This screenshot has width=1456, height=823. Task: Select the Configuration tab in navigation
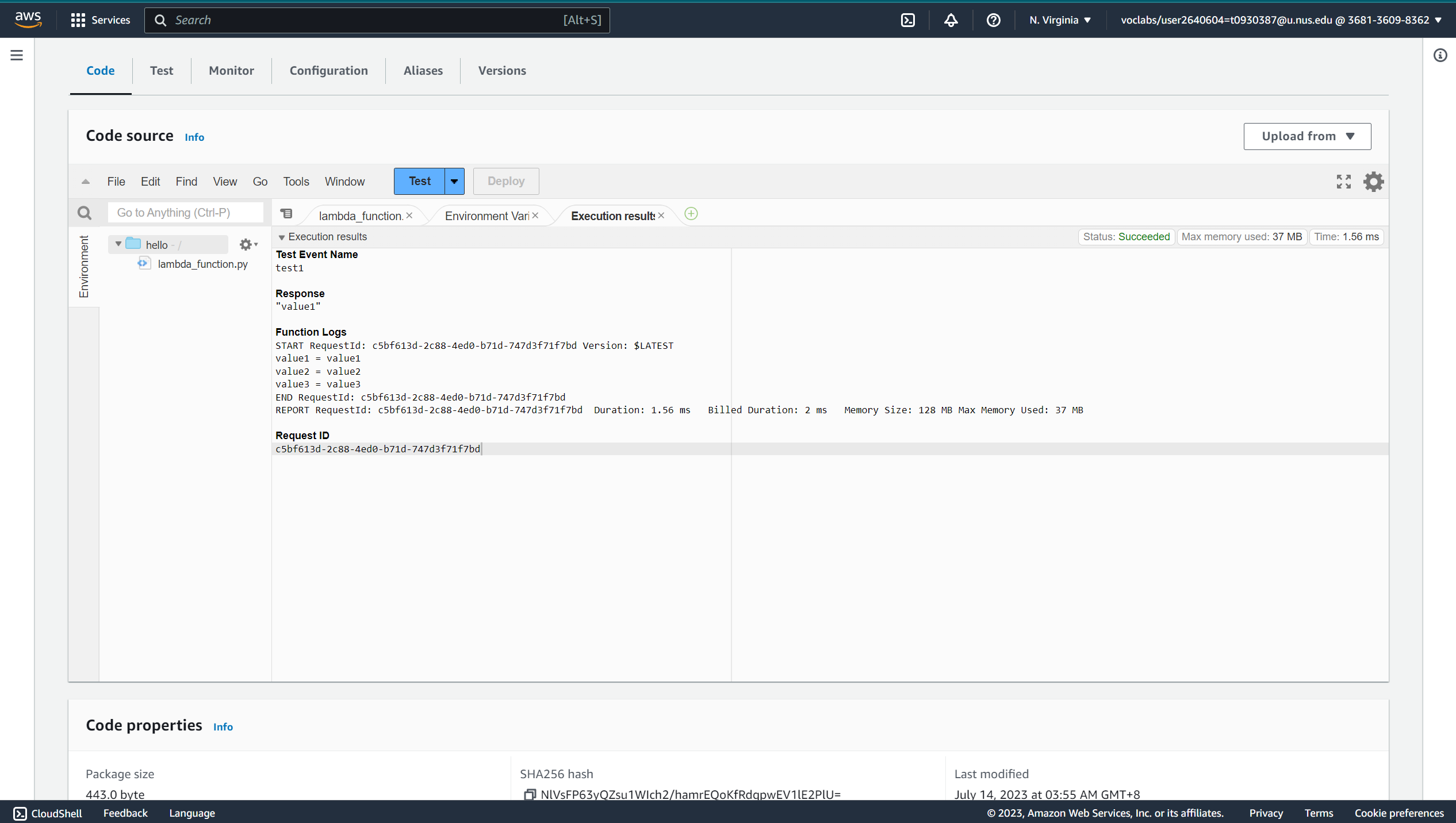click(x=328, y=70)
